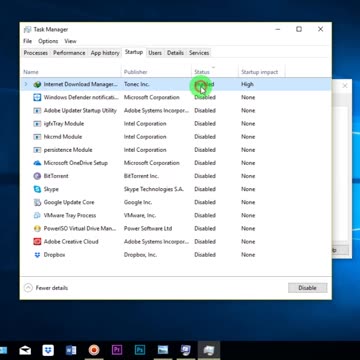This screenshot has width=360, height=360.
Task: Switch to the App history tab
Action: (x=105, y=53)
